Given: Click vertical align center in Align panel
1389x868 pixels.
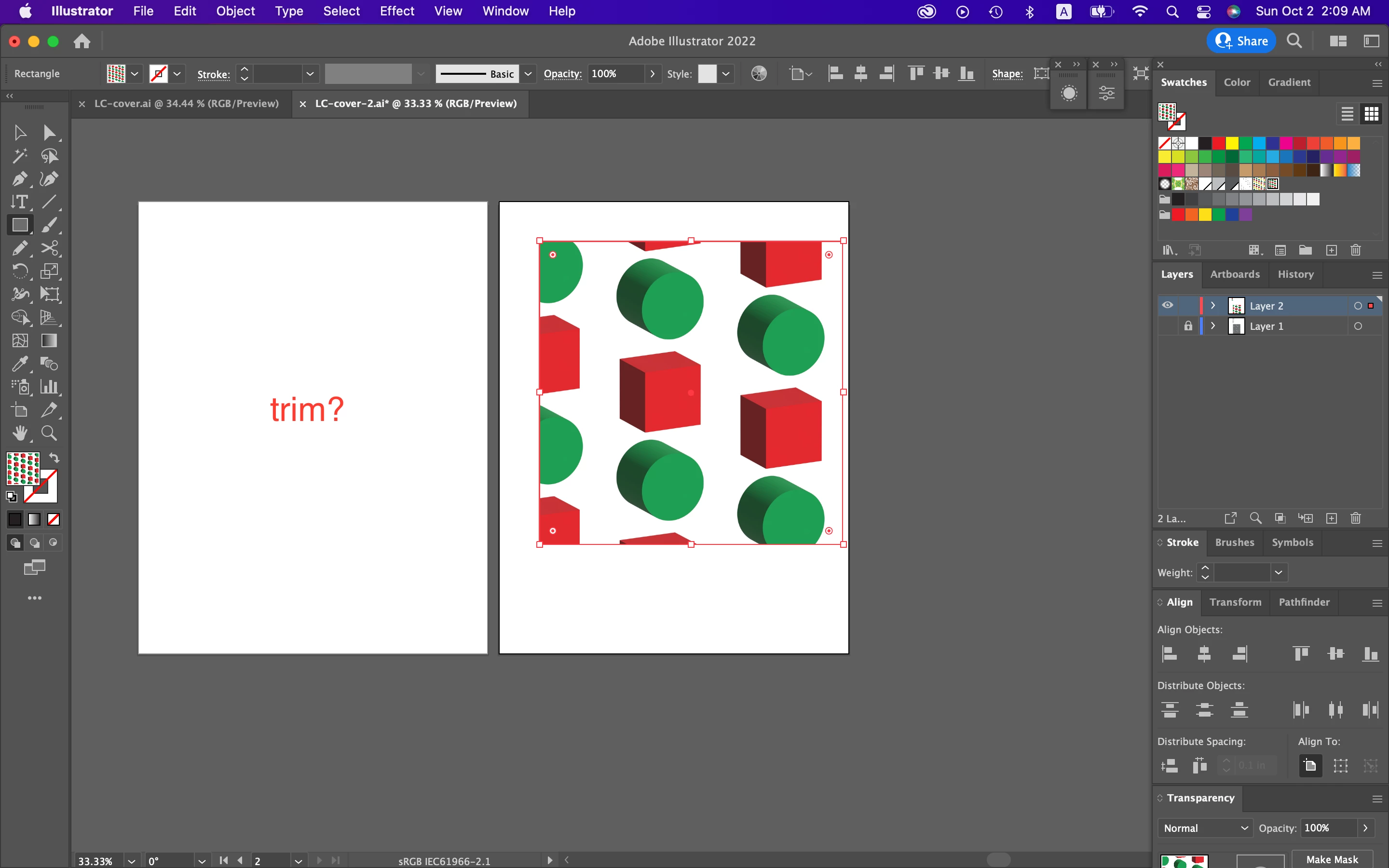Looking at the screenshot, I should (1335, 653).
